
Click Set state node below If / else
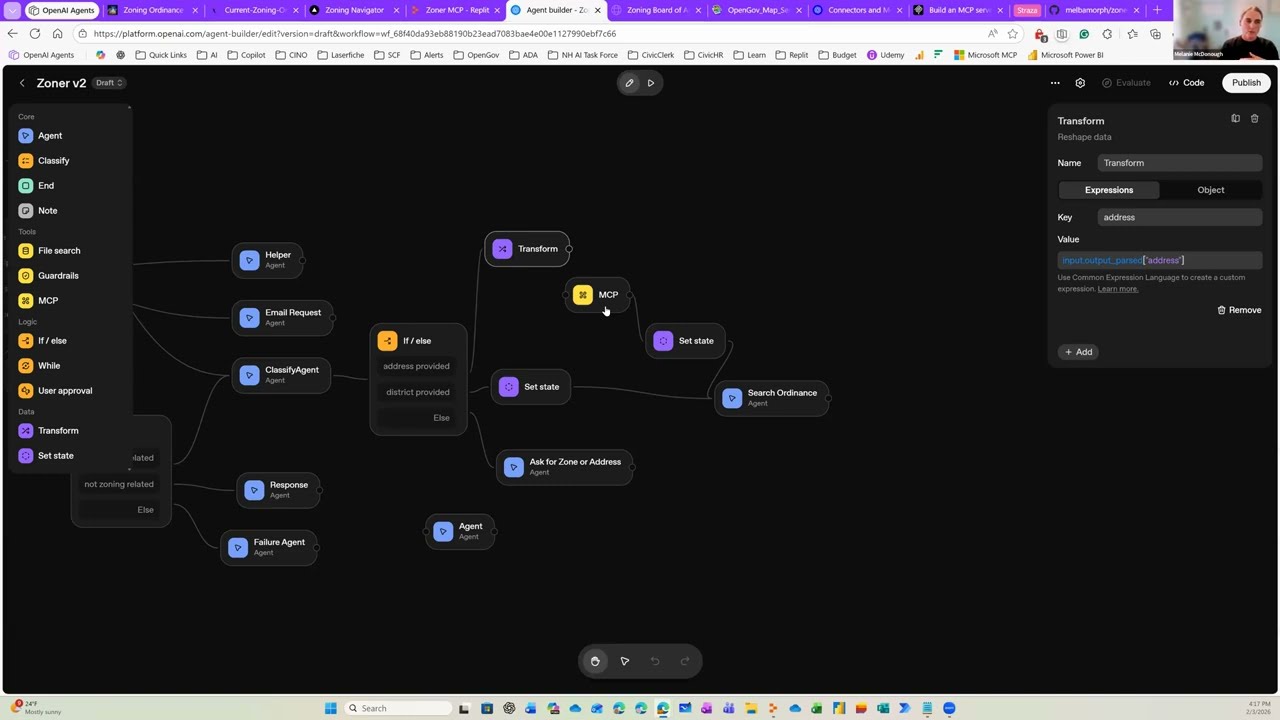[531, 387]
